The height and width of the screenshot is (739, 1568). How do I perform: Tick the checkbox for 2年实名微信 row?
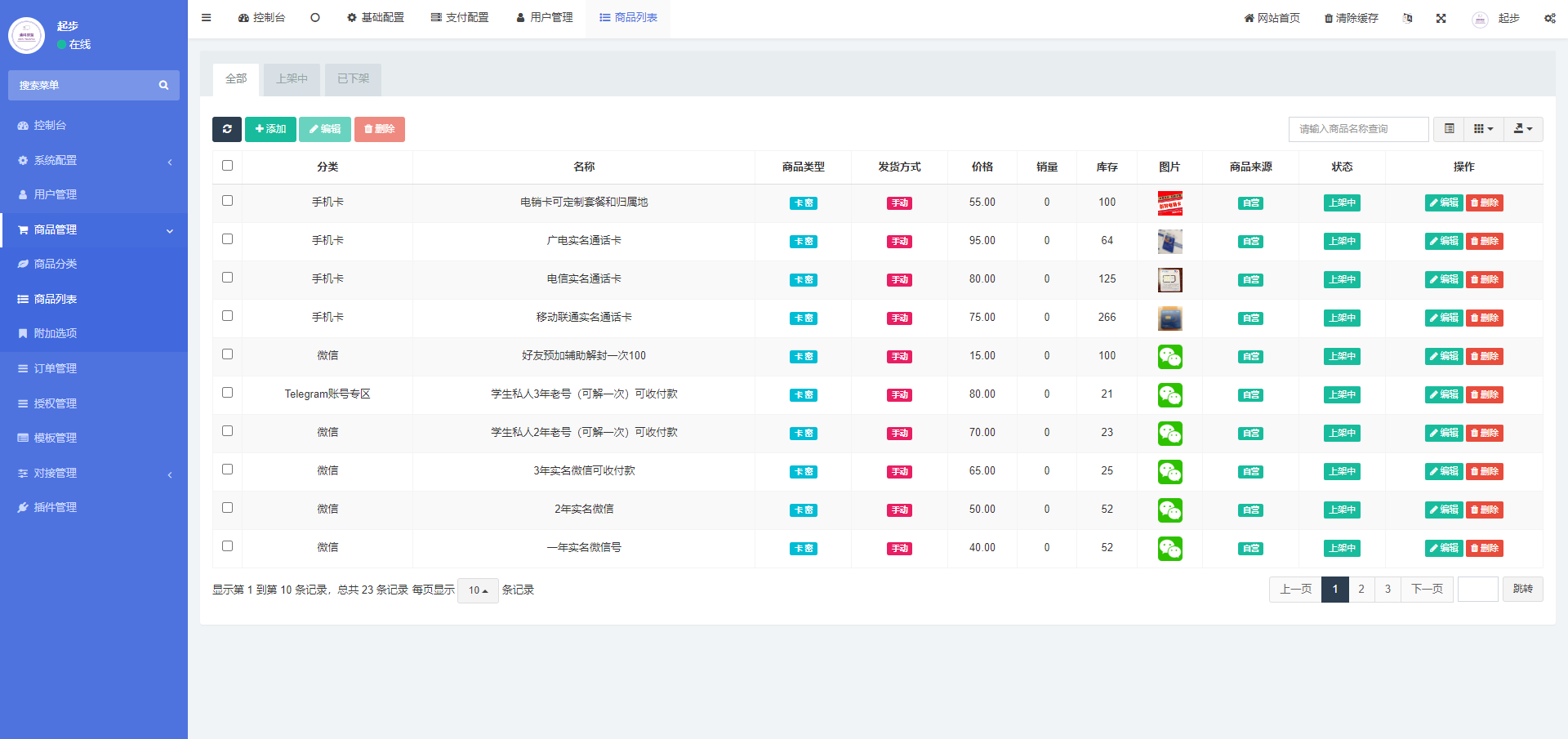[228, 508]
